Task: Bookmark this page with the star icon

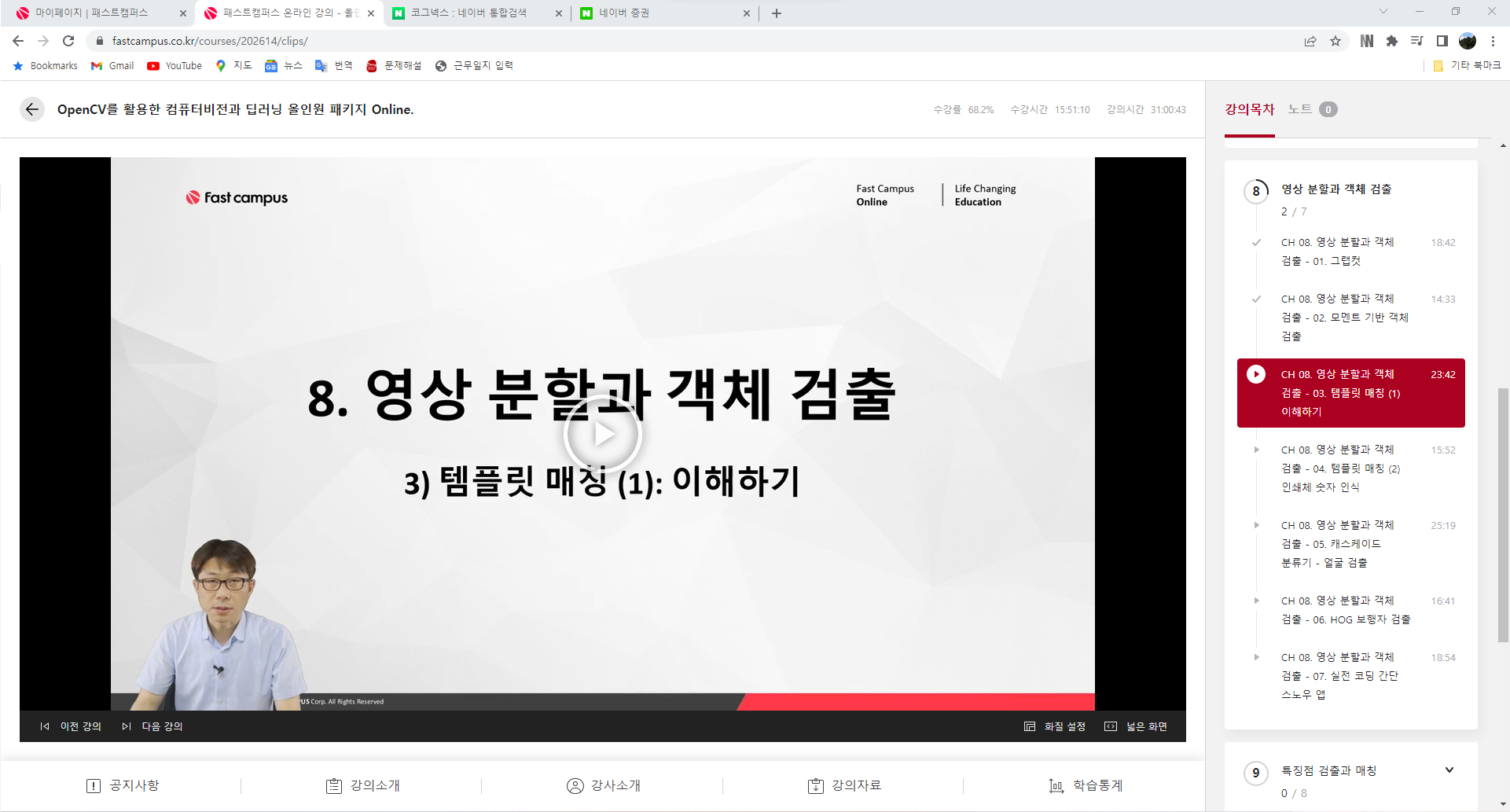Action: 1335,41
